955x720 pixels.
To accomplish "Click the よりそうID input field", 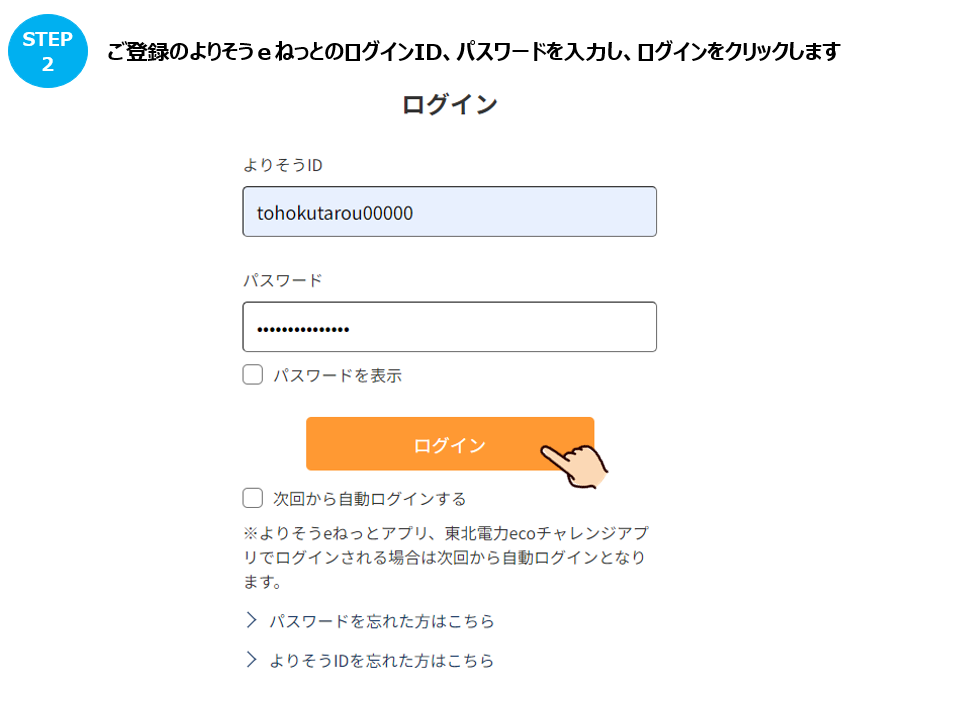I will [449, 211].
